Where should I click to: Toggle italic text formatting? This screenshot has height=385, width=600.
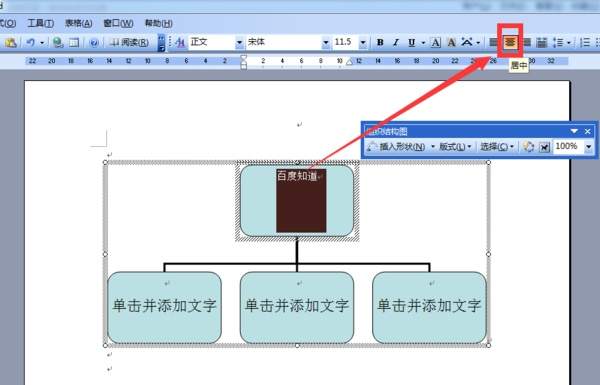pos(396,42)
